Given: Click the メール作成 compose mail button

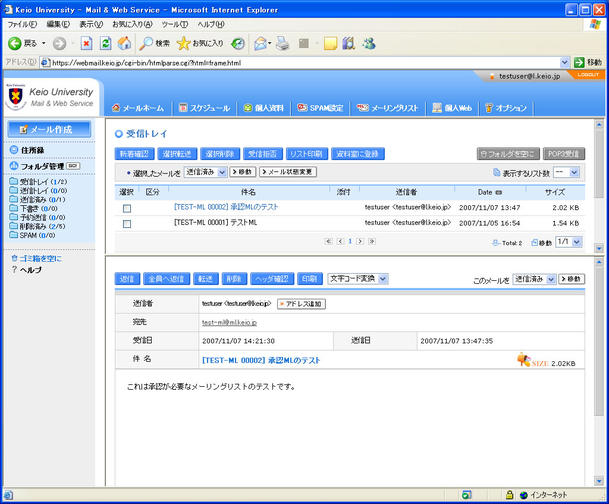Looking at the screenshot, I should pyautogui.click(x=50, y=129).
